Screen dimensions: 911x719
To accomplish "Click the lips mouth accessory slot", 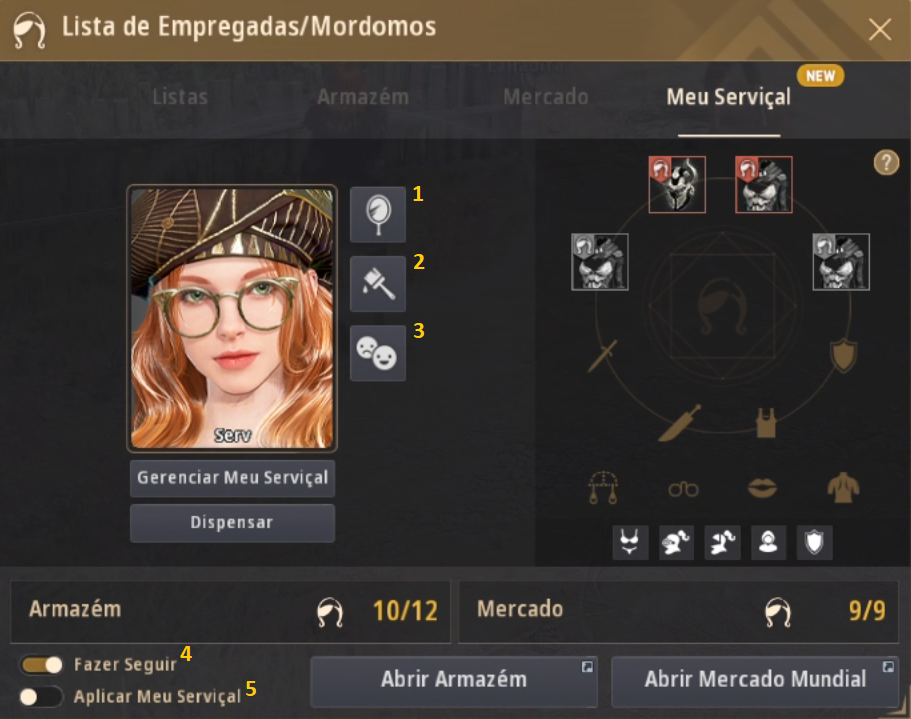I will click(x=762, y=488).
